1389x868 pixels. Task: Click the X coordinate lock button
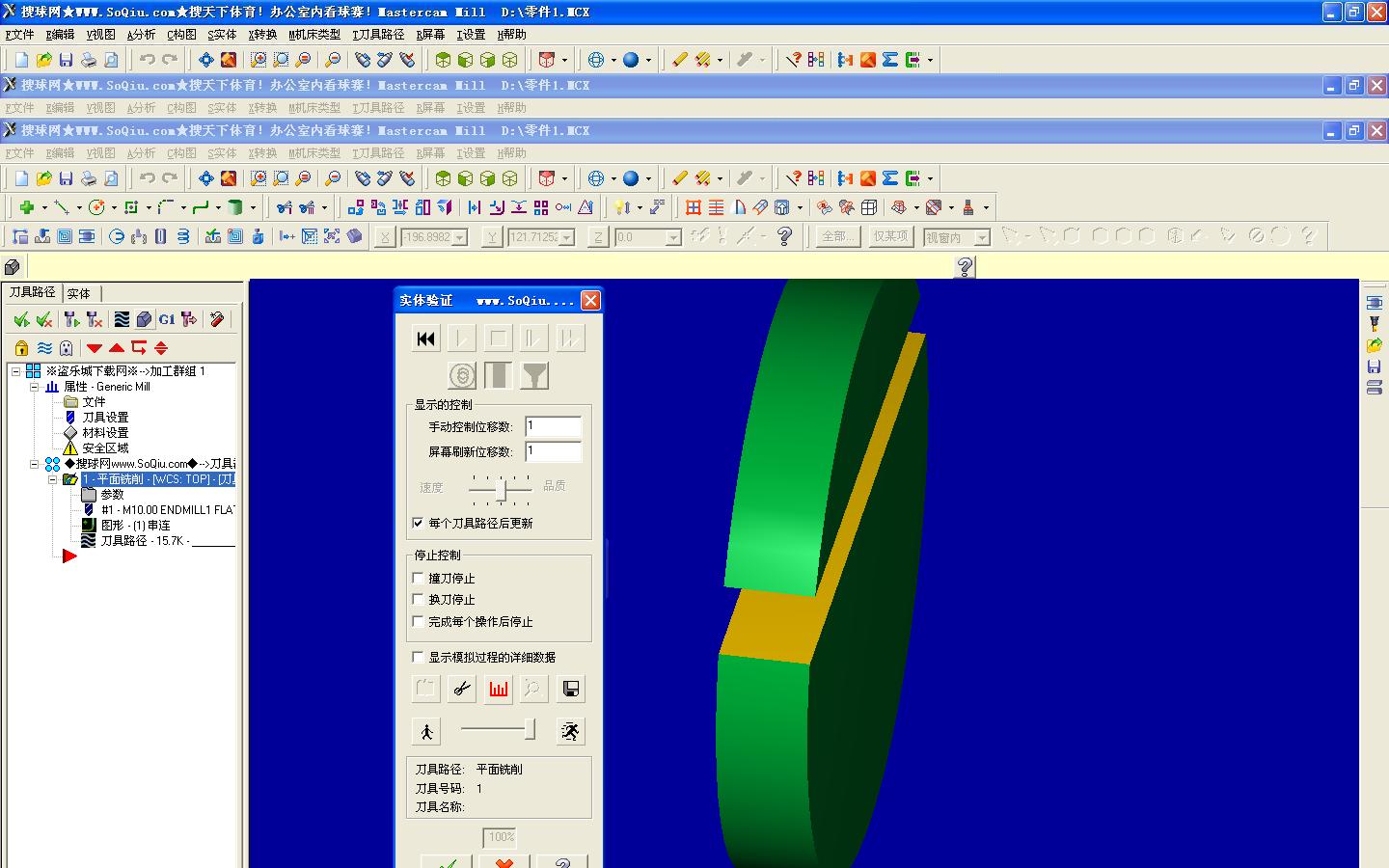pos(385,237)
